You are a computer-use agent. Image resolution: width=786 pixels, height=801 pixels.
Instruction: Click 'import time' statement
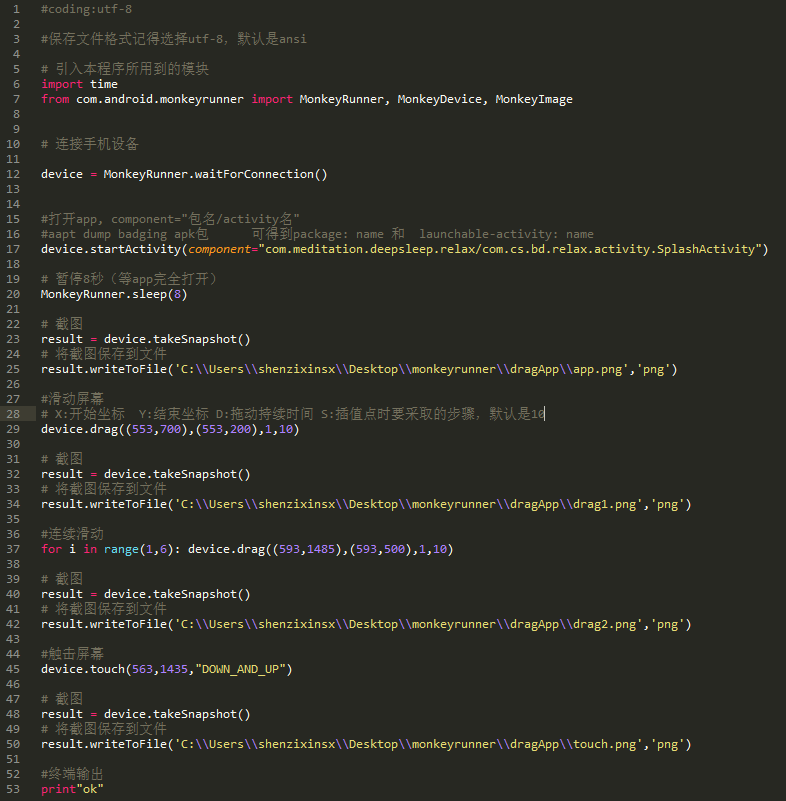79,84
